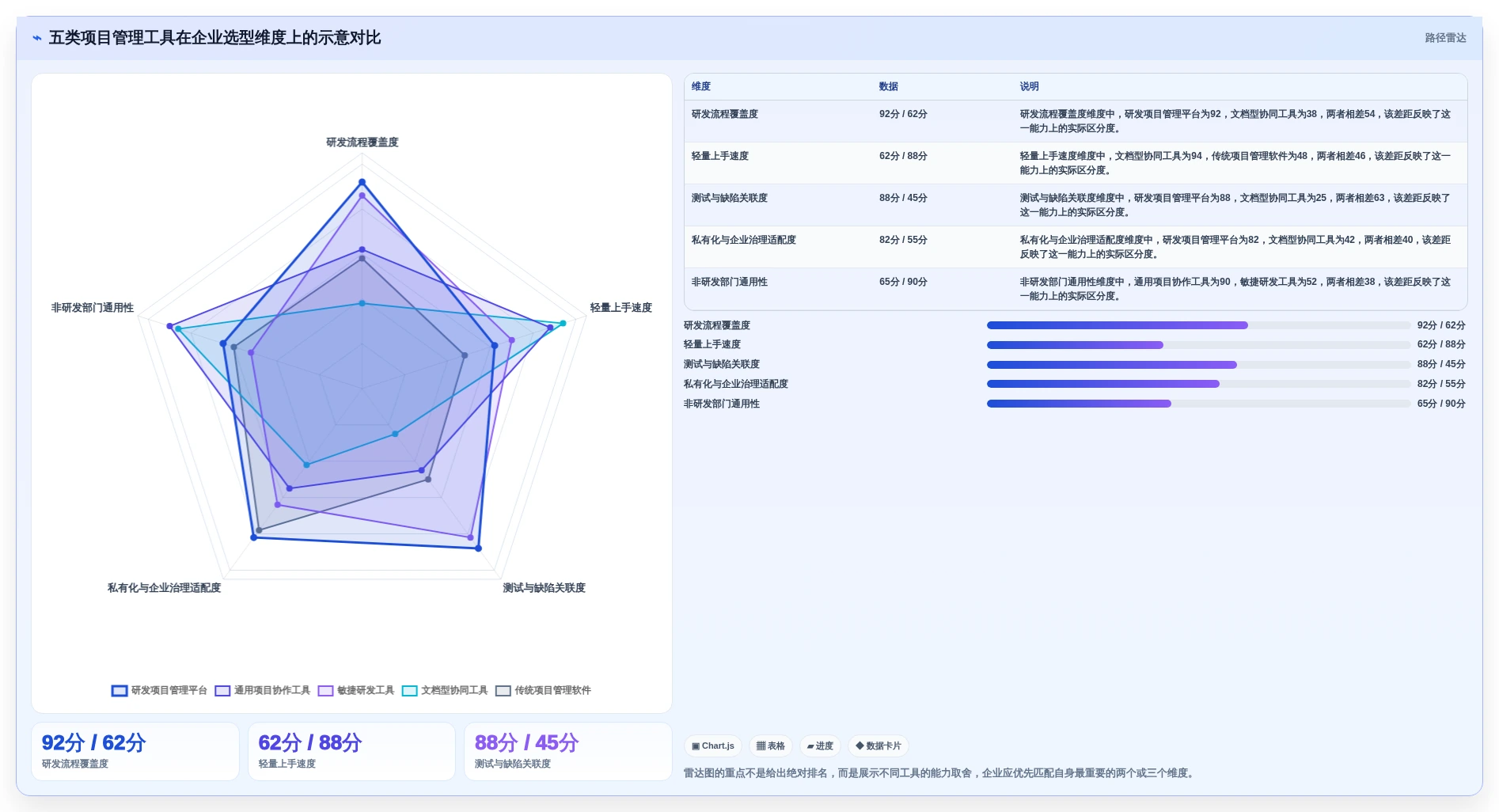This screenshot has height=812, width=1499.
Task: Open the 92分 / 62分 summary card
Action: tap(135, 751)
